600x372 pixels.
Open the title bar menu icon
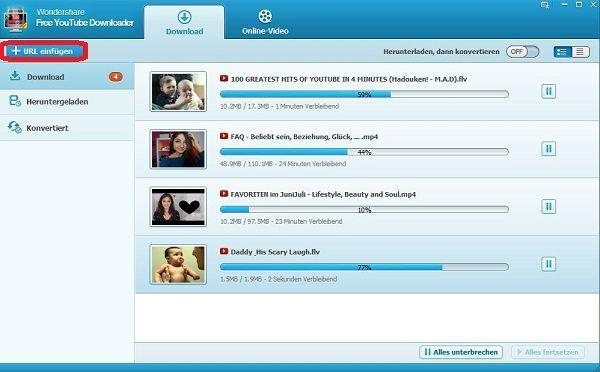click(x=545, y=5)
